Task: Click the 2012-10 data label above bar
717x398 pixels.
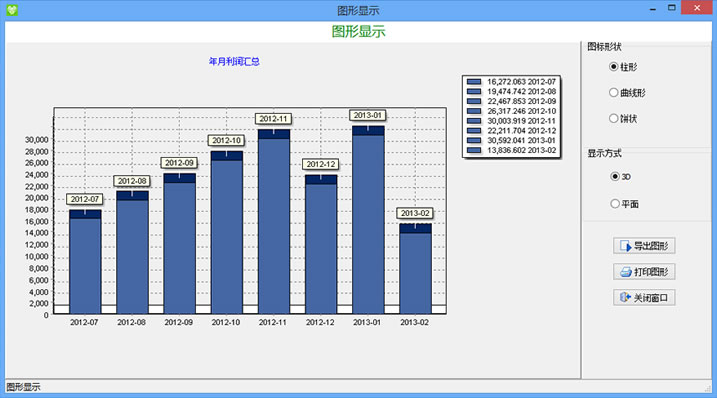Action: coord(226,140)
